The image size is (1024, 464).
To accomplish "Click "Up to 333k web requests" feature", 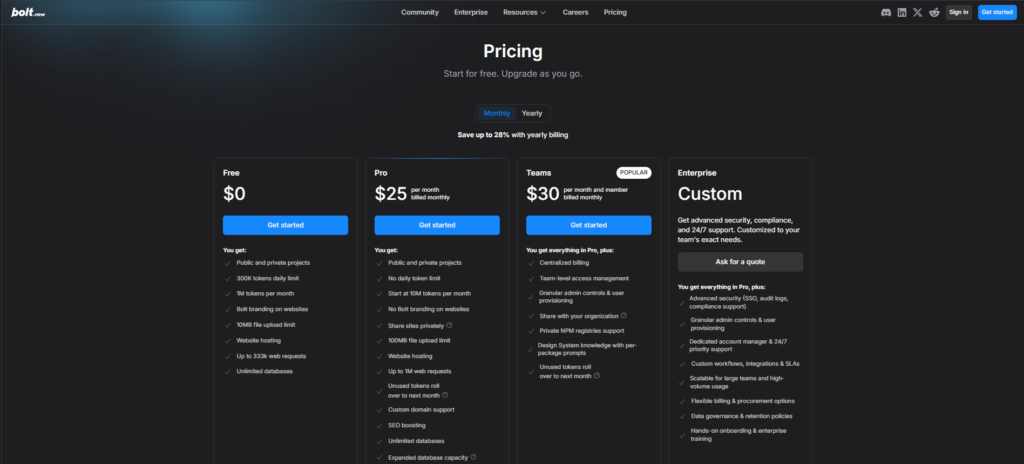I will click(x=271, y=356).
